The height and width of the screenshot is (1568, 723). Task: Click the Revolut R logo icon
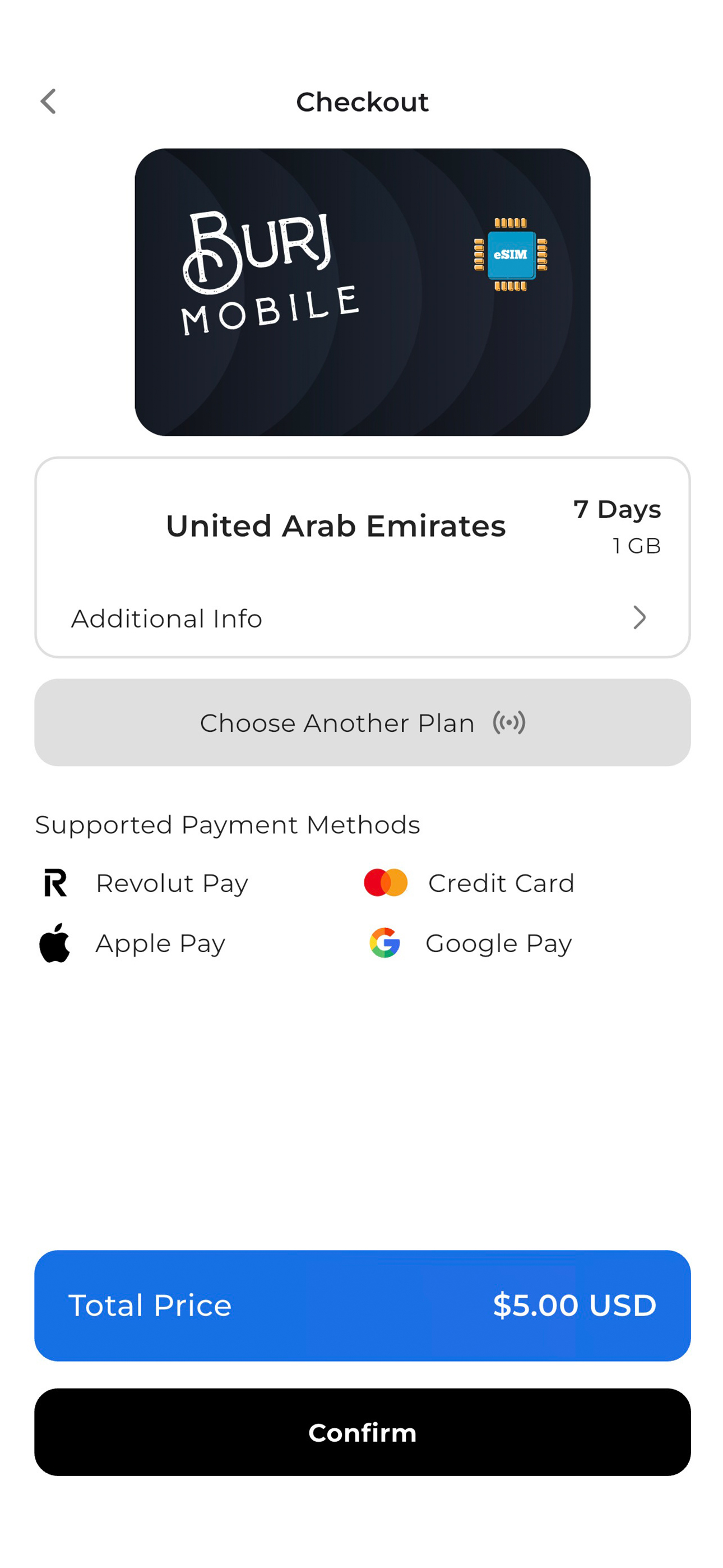pos(55,883)
